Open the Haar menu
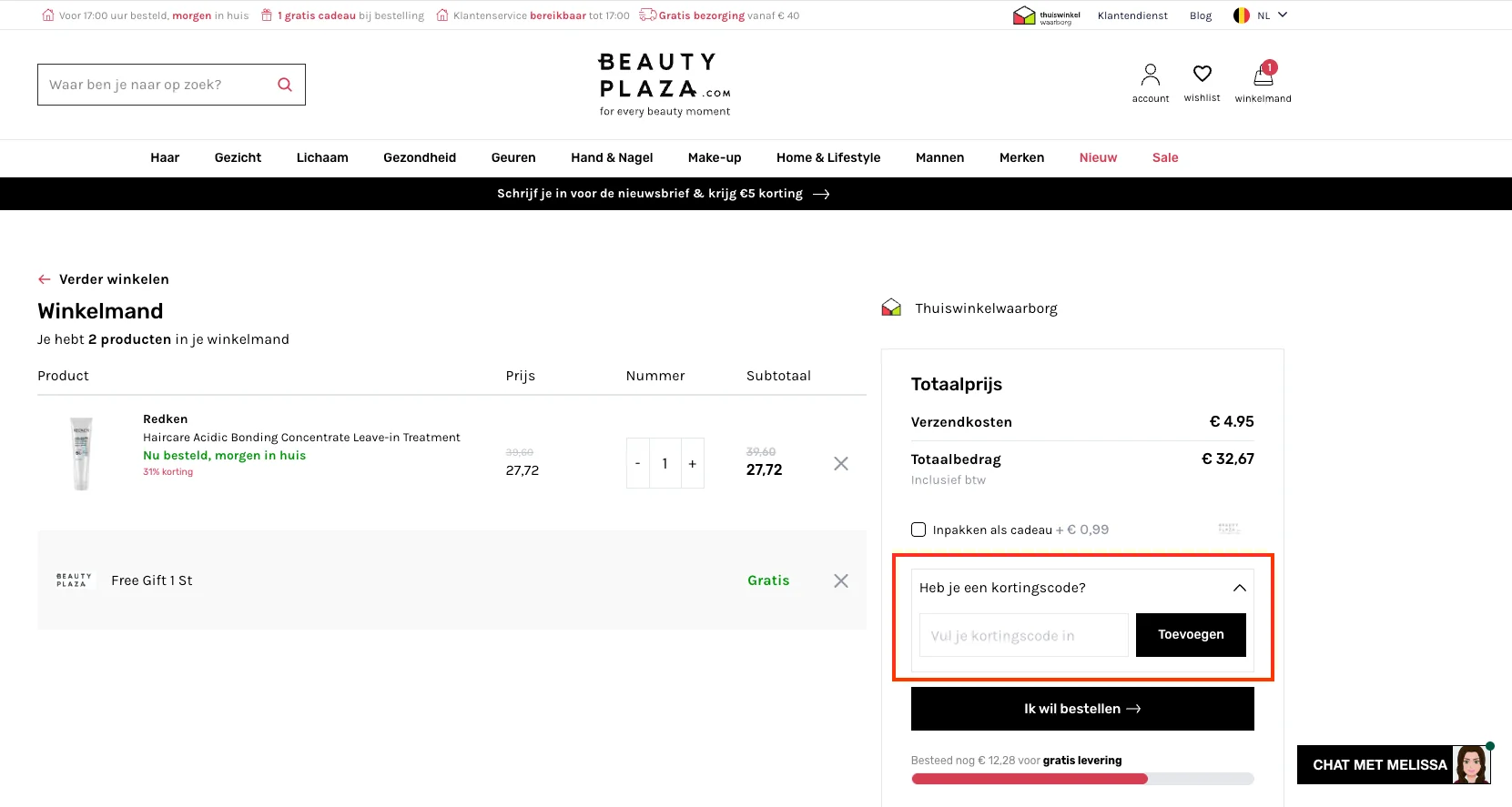 pyautogui.click(x=165, y=157)
